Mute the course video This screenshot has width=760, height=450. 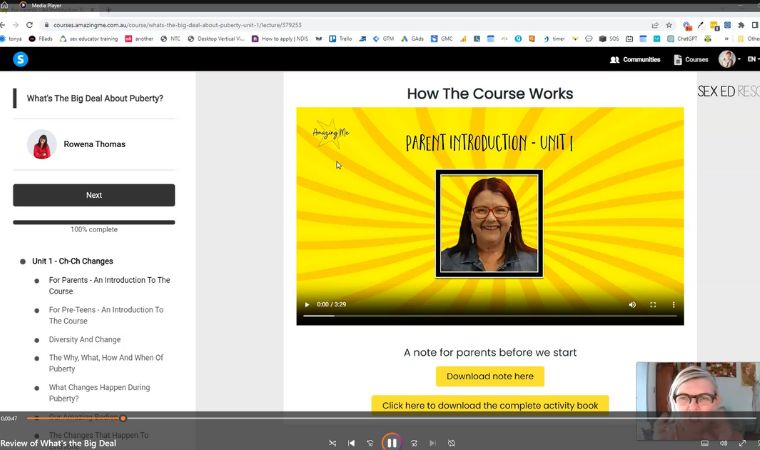click(632, 305)
